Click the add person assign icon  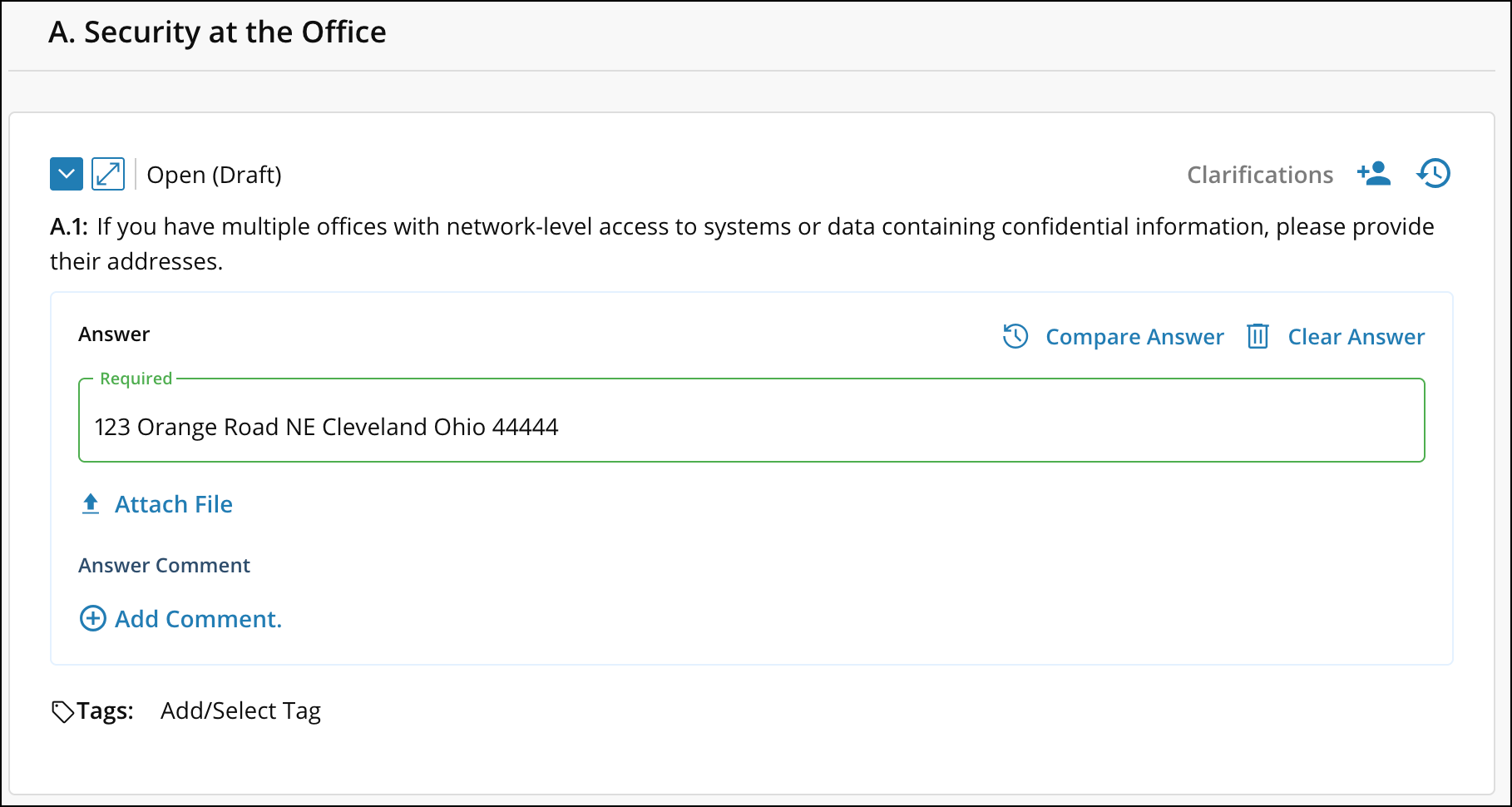(x=1374, y=174)
